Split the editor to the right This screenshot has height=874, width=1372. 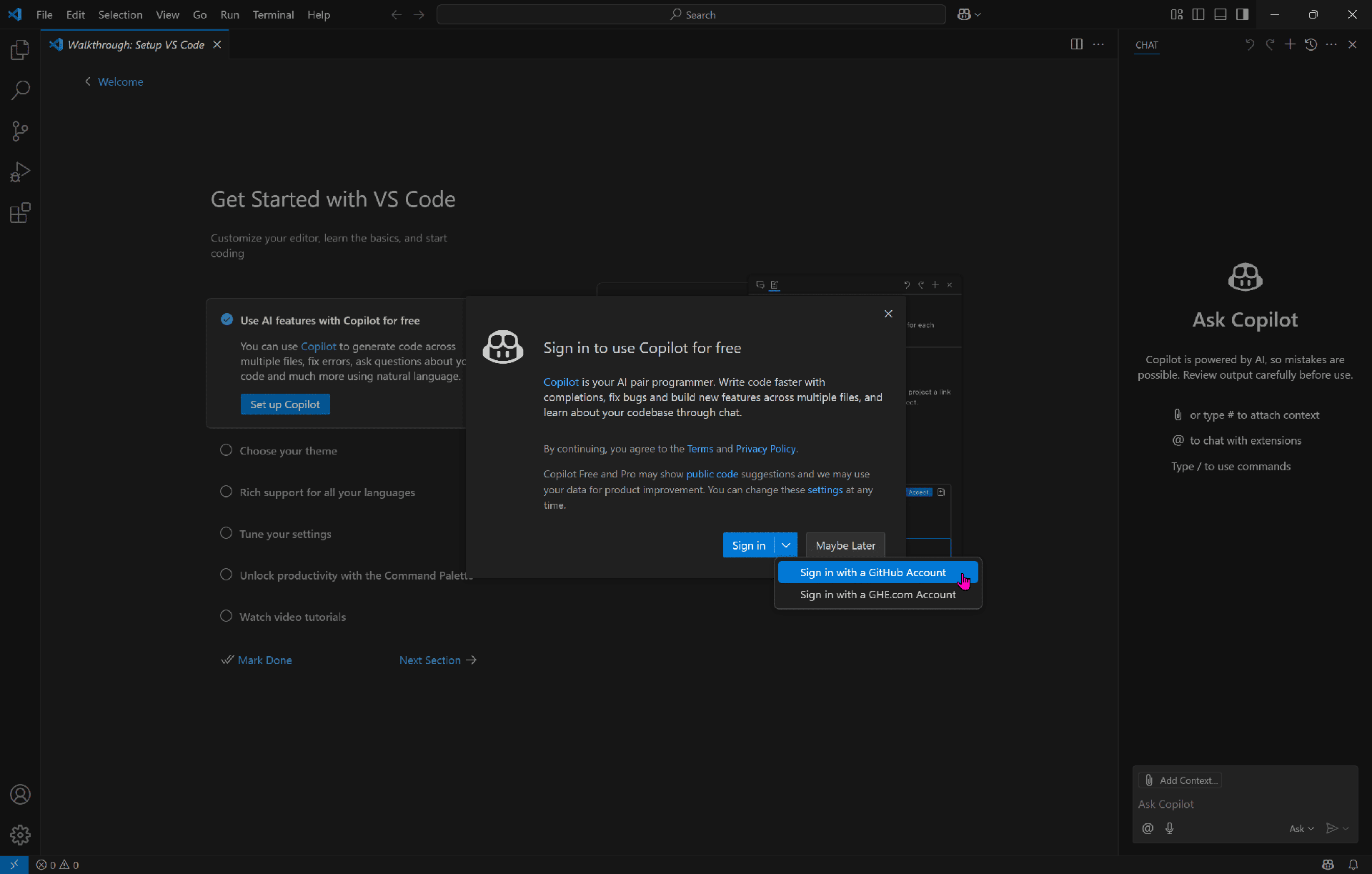[1077, 44]
